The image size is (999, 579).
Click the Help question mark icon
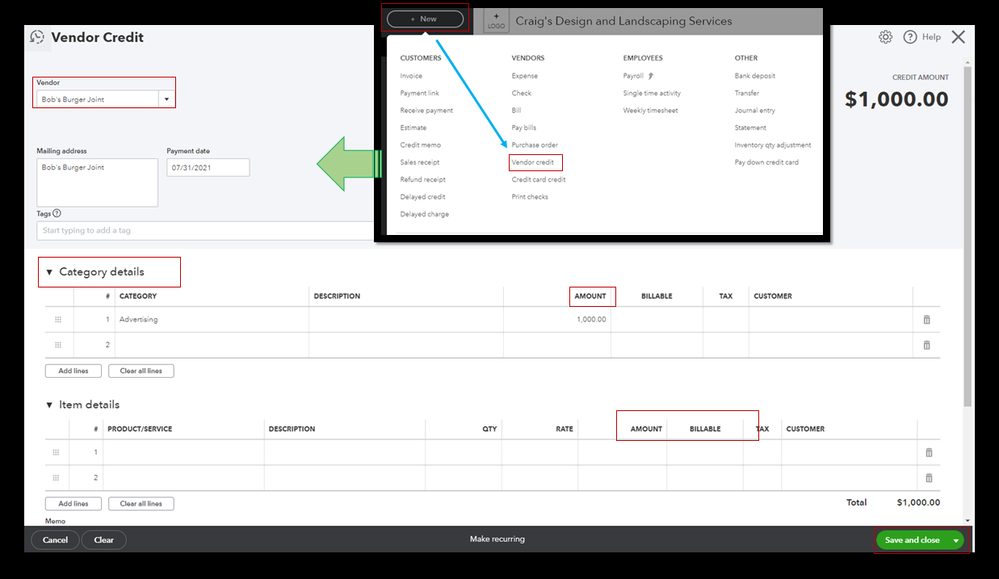[x=910, y=37]
